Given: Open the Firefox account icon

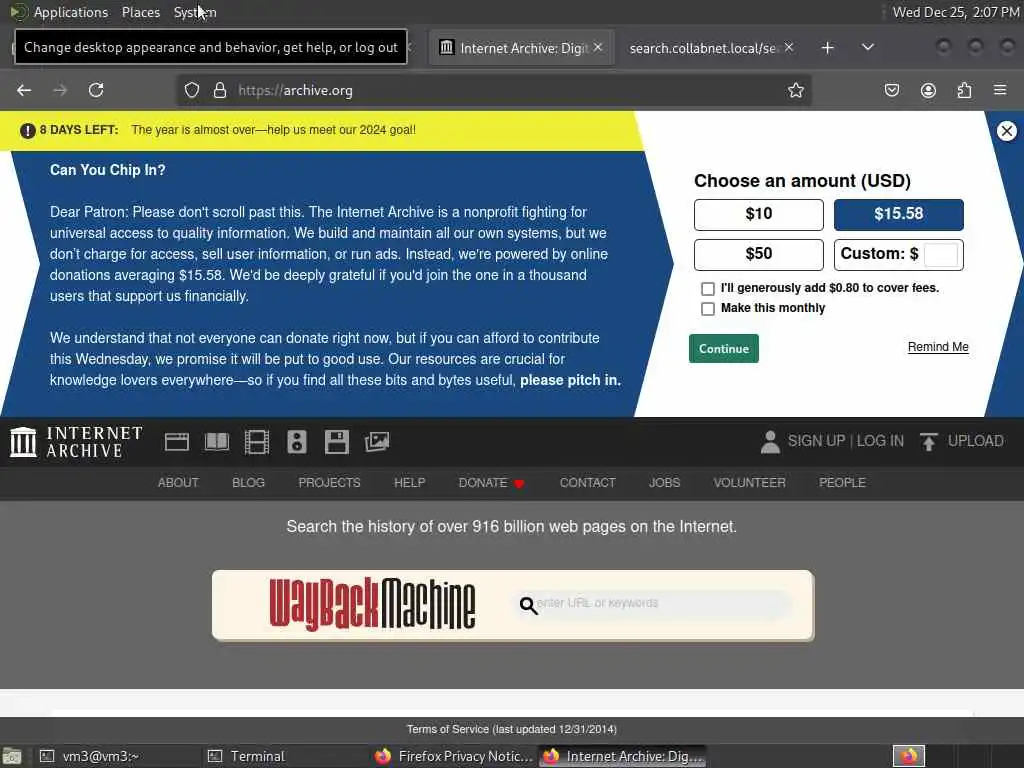Looking at the screenshot, I should (x=928, y=90).
